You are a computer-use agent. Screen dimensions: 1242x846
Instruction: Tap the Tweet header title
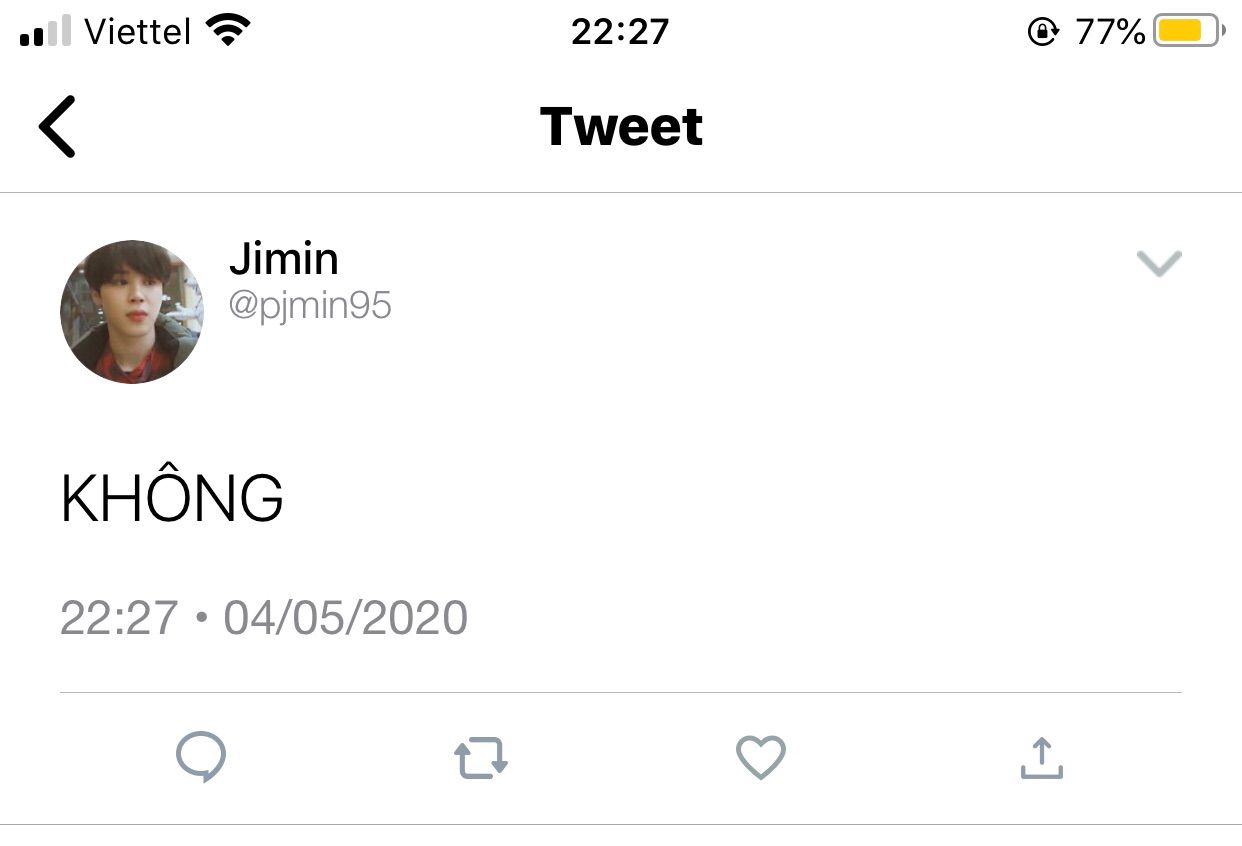coord(621,127)
